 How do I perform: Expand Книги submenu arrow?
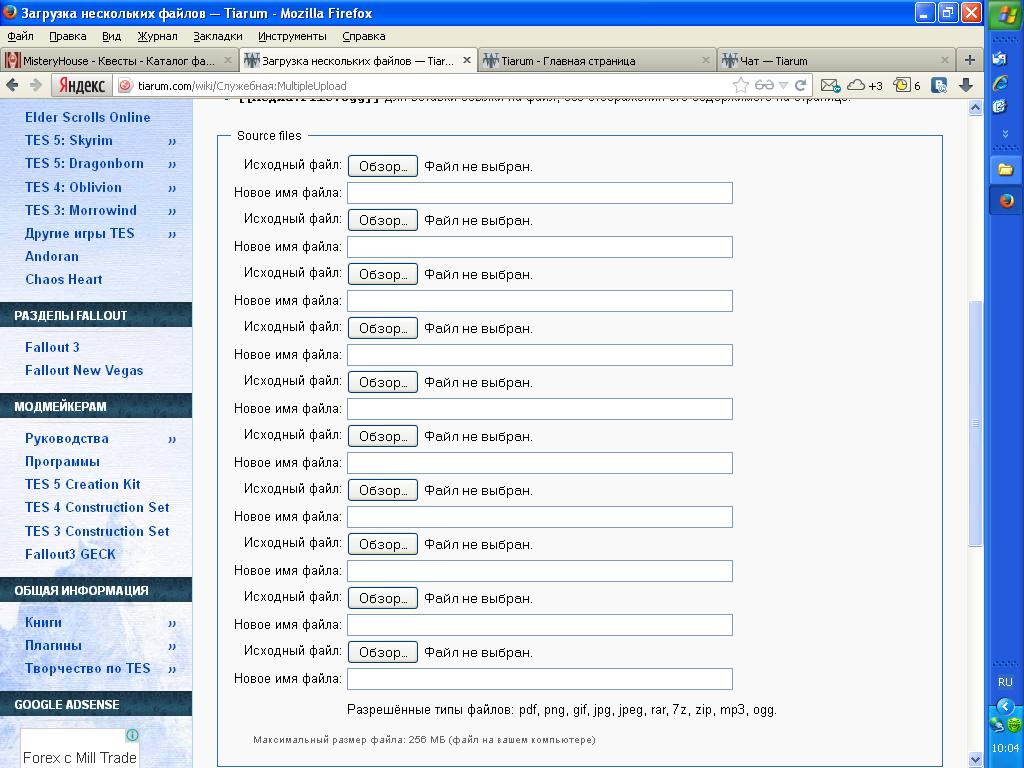172,623
